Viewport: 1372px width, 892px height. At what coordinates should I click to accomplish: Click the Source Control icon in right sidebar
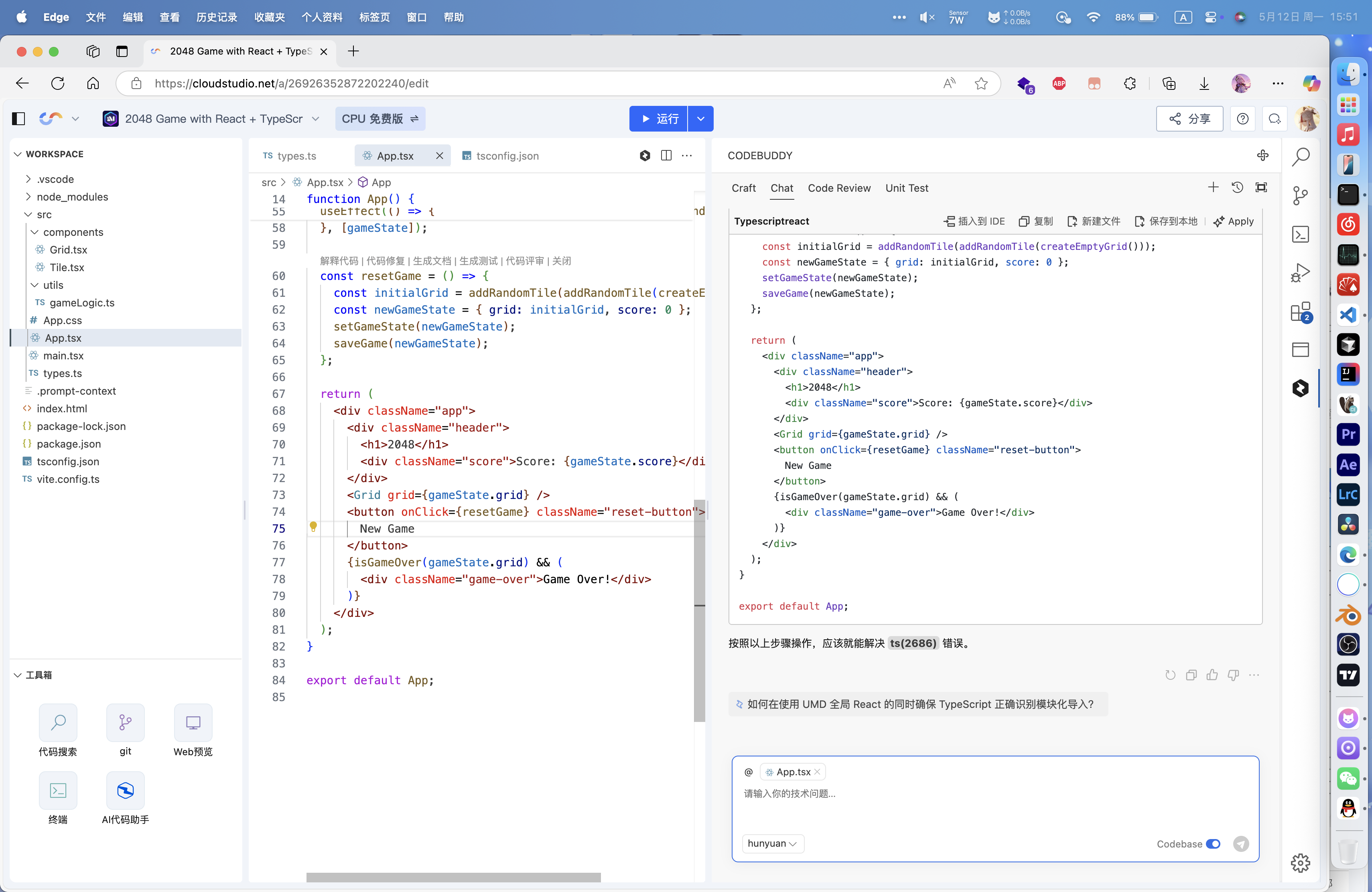pyautogui.click(x=1300, y=196)
